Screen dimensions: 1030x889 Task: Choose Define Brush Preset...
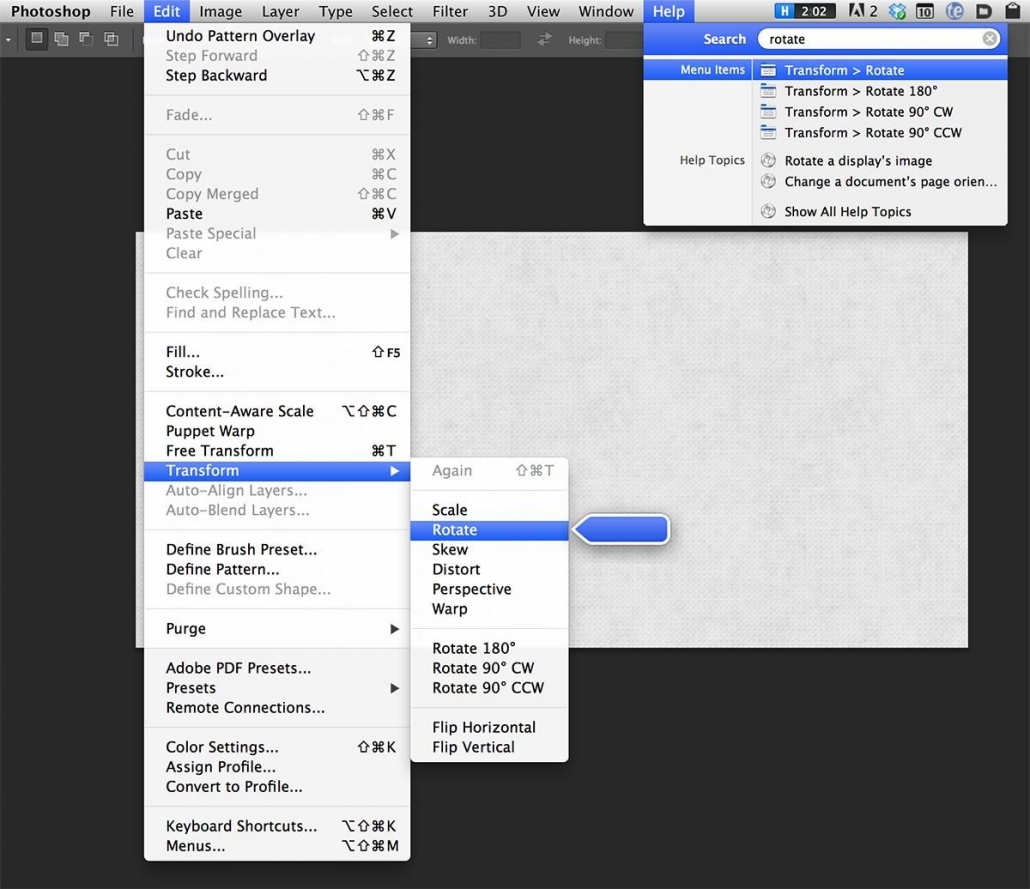277,549
